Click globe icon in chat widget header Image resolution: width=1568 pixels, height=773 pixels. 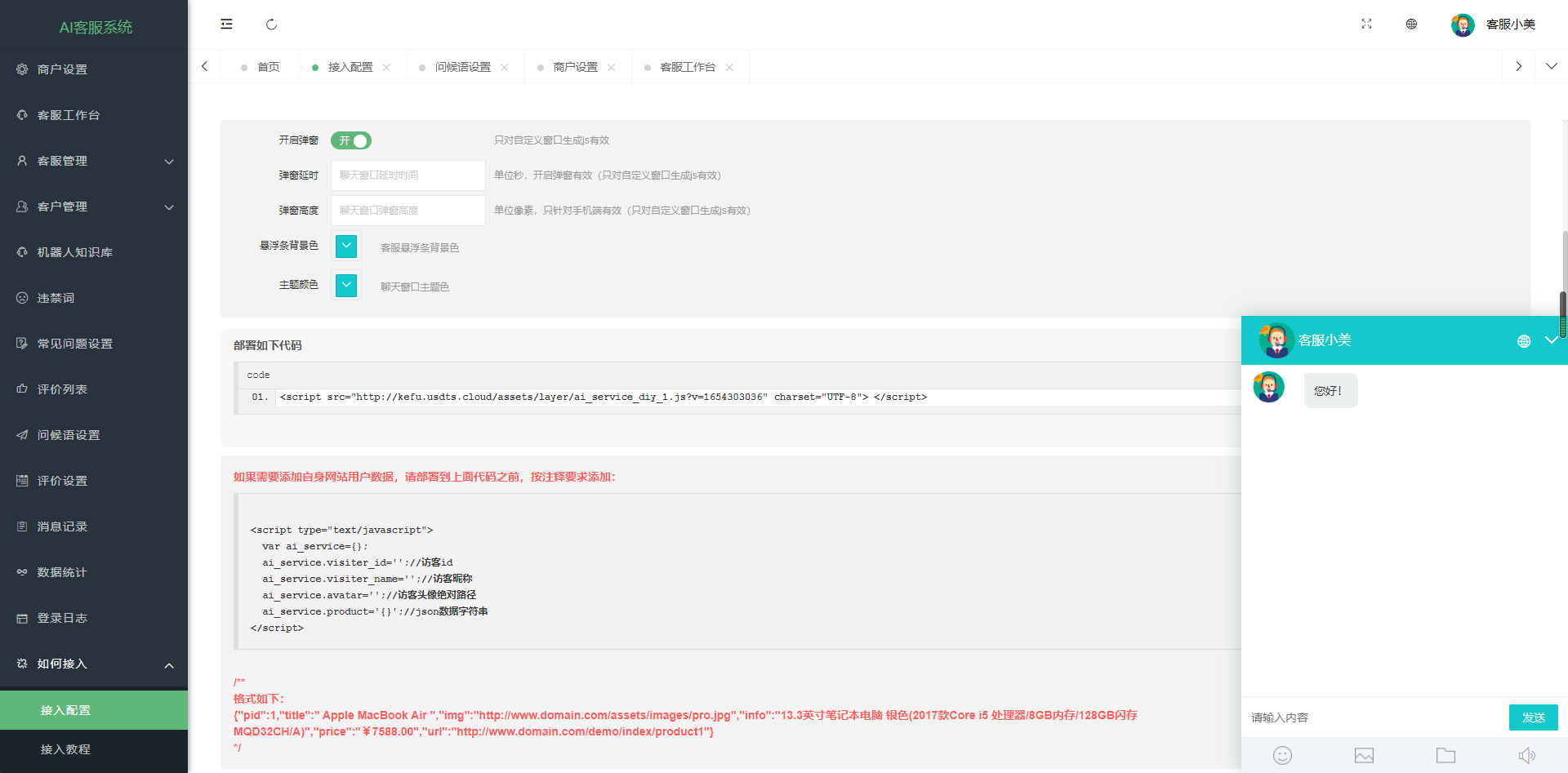click(1524, 341)
